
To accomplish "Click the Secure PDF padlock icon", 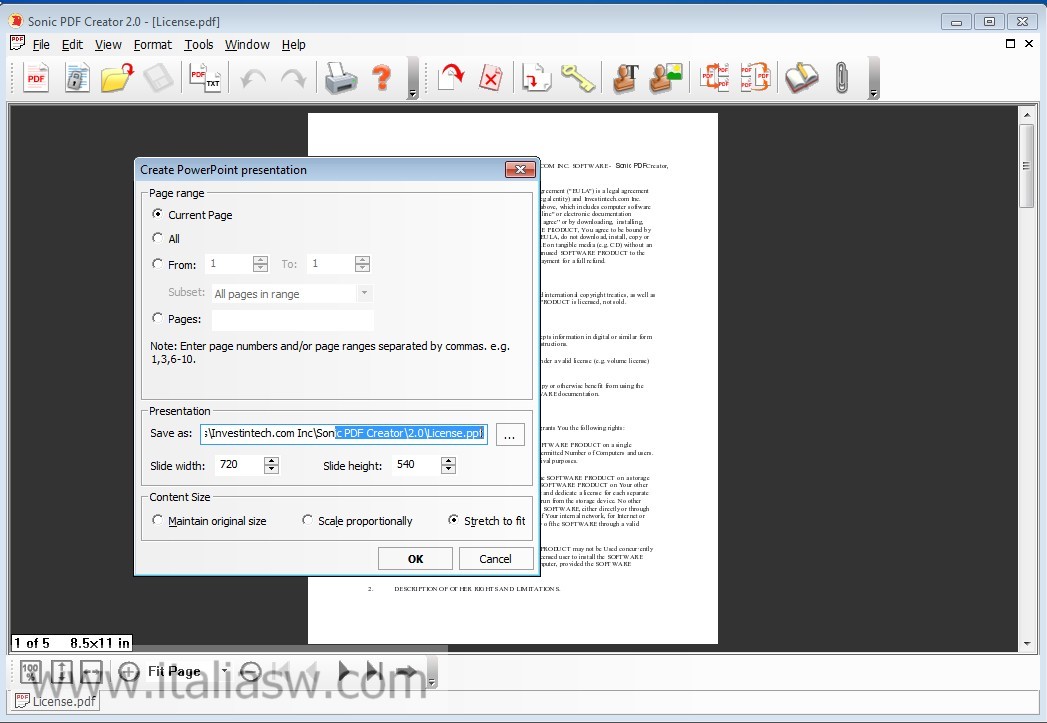I will tap(77, 78).
